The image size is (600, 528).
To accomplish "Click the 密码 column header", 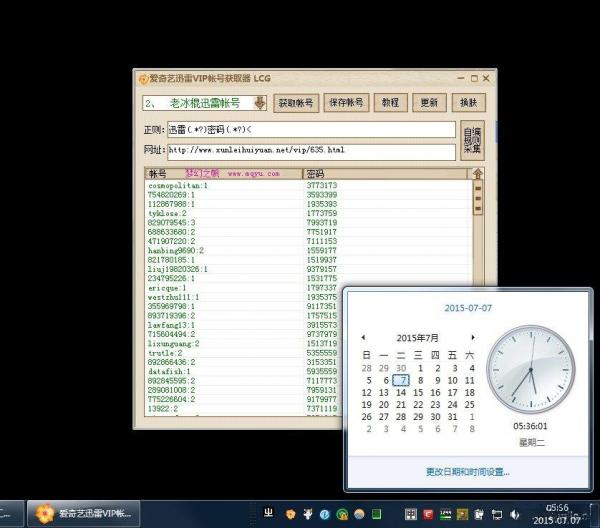I will pos(385,174).
